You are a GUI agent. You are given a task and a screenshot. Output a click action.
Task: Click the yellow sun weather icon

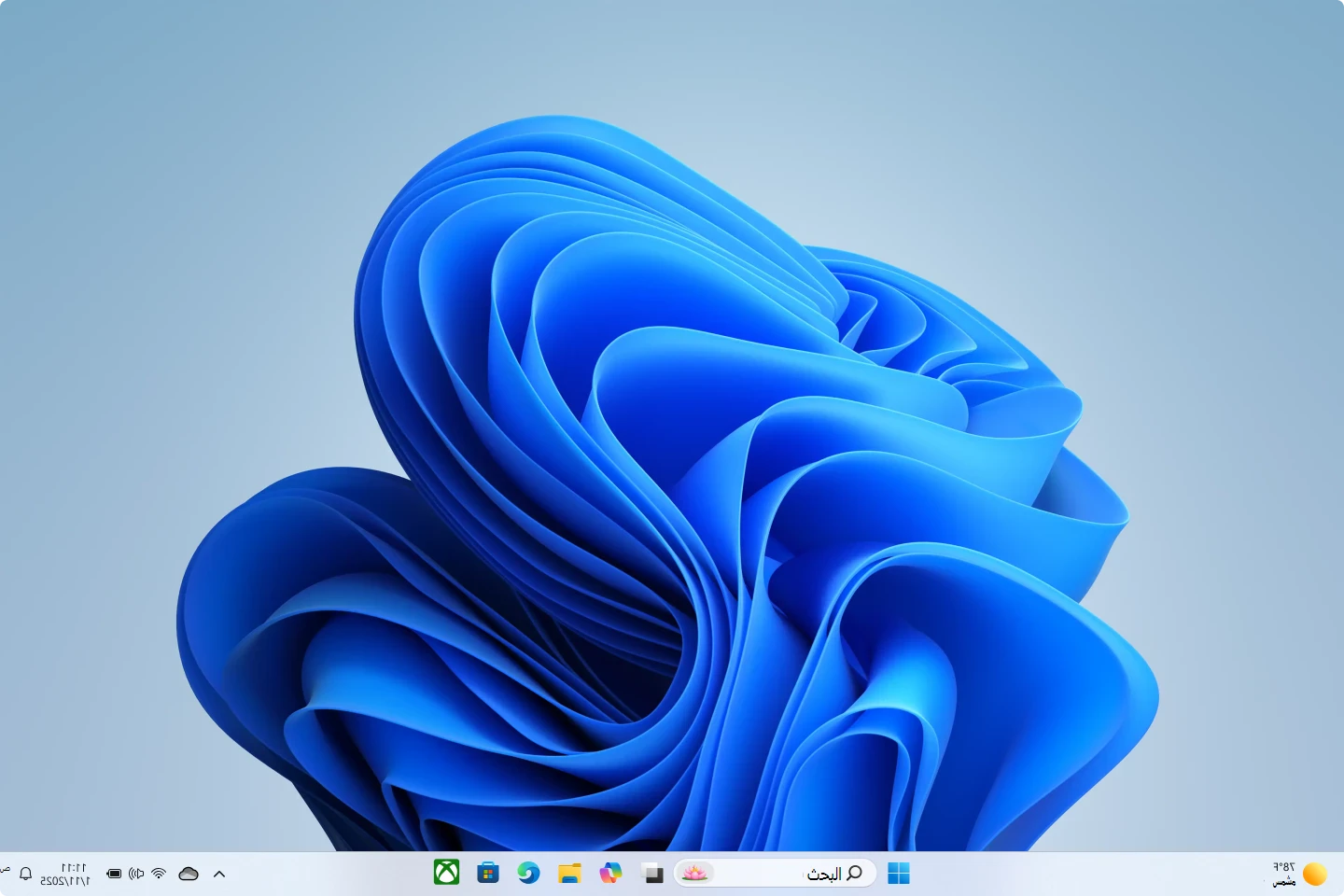point(1315,874)
